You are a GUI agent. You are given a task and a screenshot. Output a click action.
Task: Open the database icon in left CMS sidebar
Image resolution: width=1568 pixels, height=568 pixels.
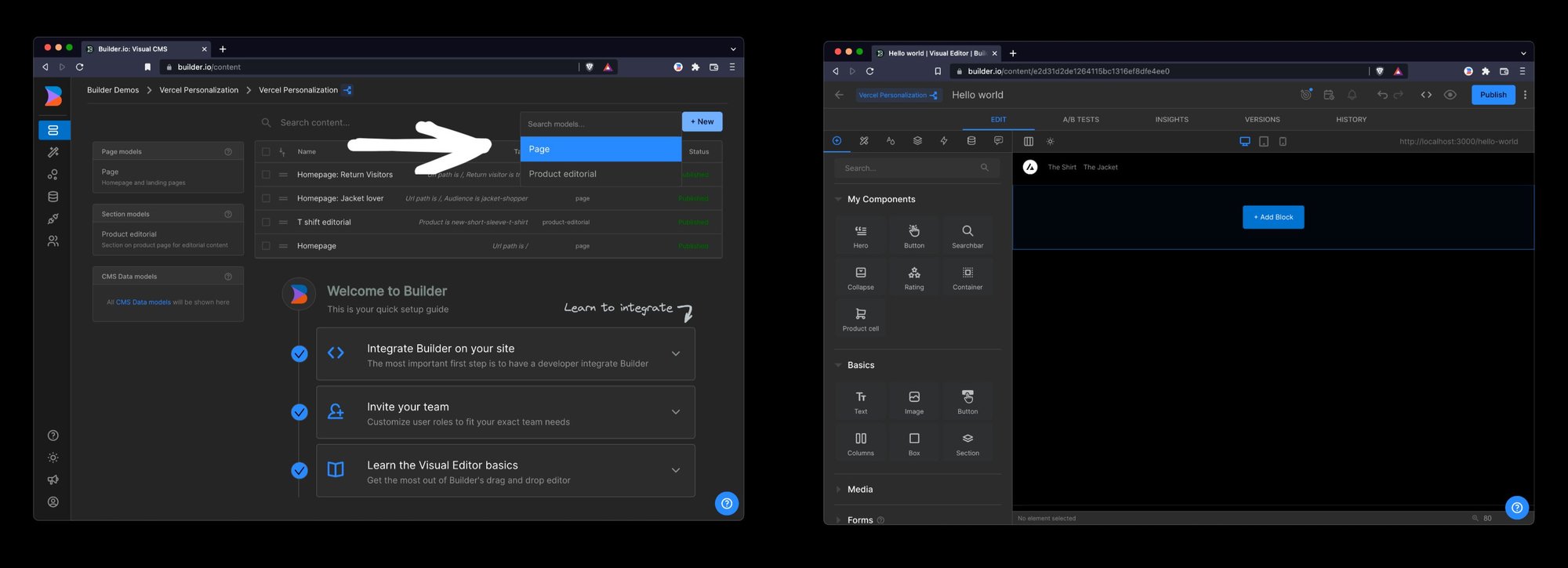(53, 197)
